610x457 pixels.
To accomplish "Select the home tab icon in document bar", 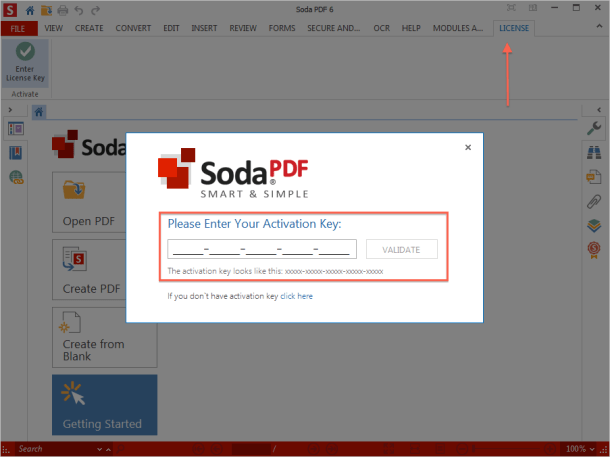I will (x=39, y=112).
